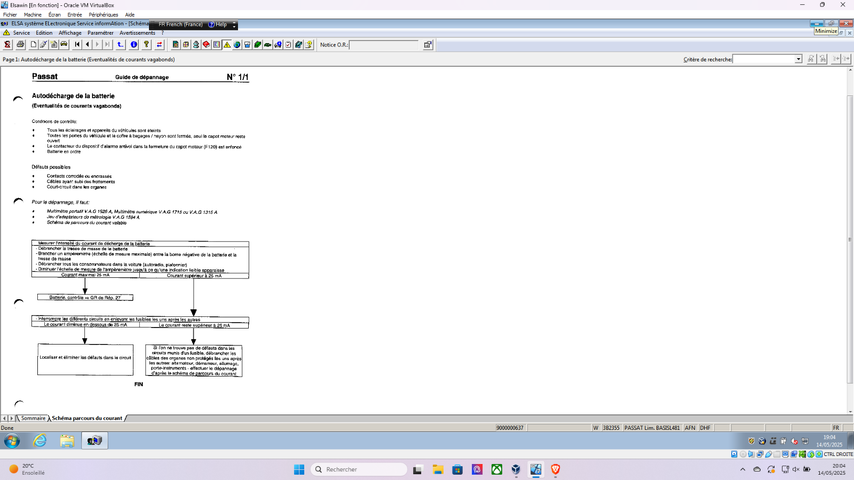Go to previous page arrow
Screen dimensions: 854x480
coord(87,45)
